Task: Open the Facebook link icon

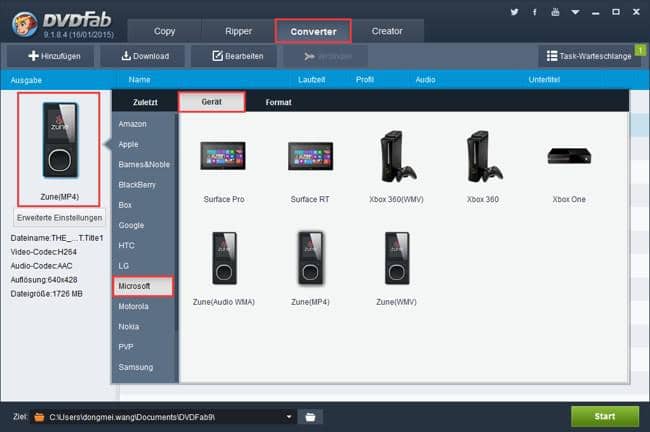Action: point(535,12)
